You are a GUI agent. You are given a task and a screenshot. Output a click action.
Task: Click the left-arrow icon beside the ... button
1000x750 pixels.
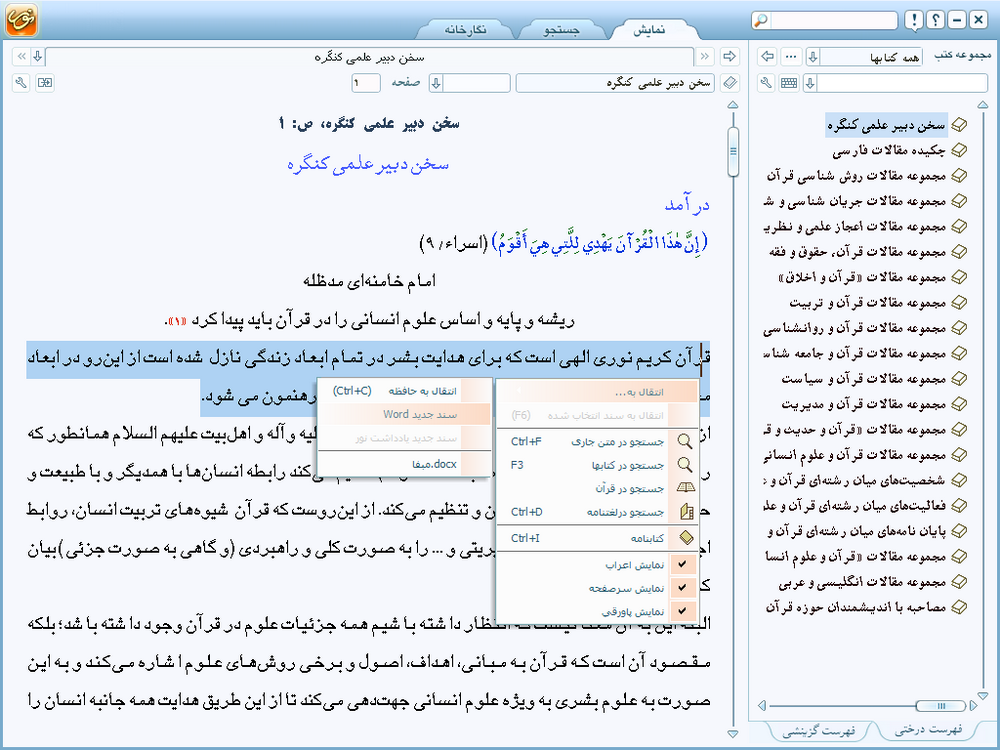tap(768, 57)
